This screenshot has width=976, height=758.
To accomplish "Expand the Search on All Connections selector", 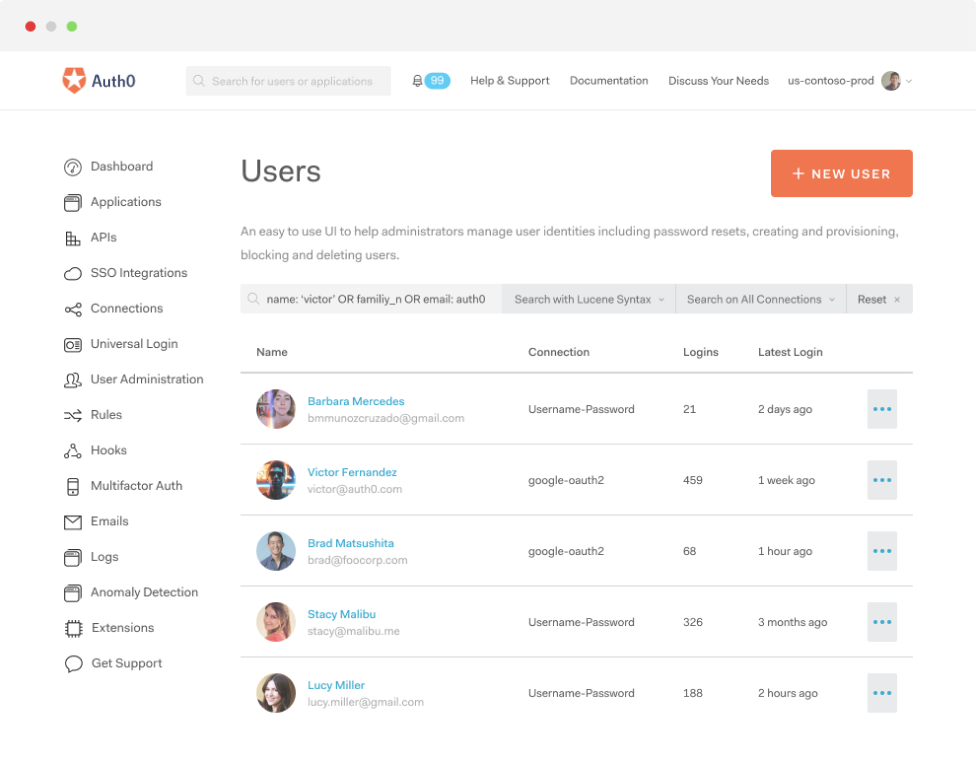I will (759, 299).
